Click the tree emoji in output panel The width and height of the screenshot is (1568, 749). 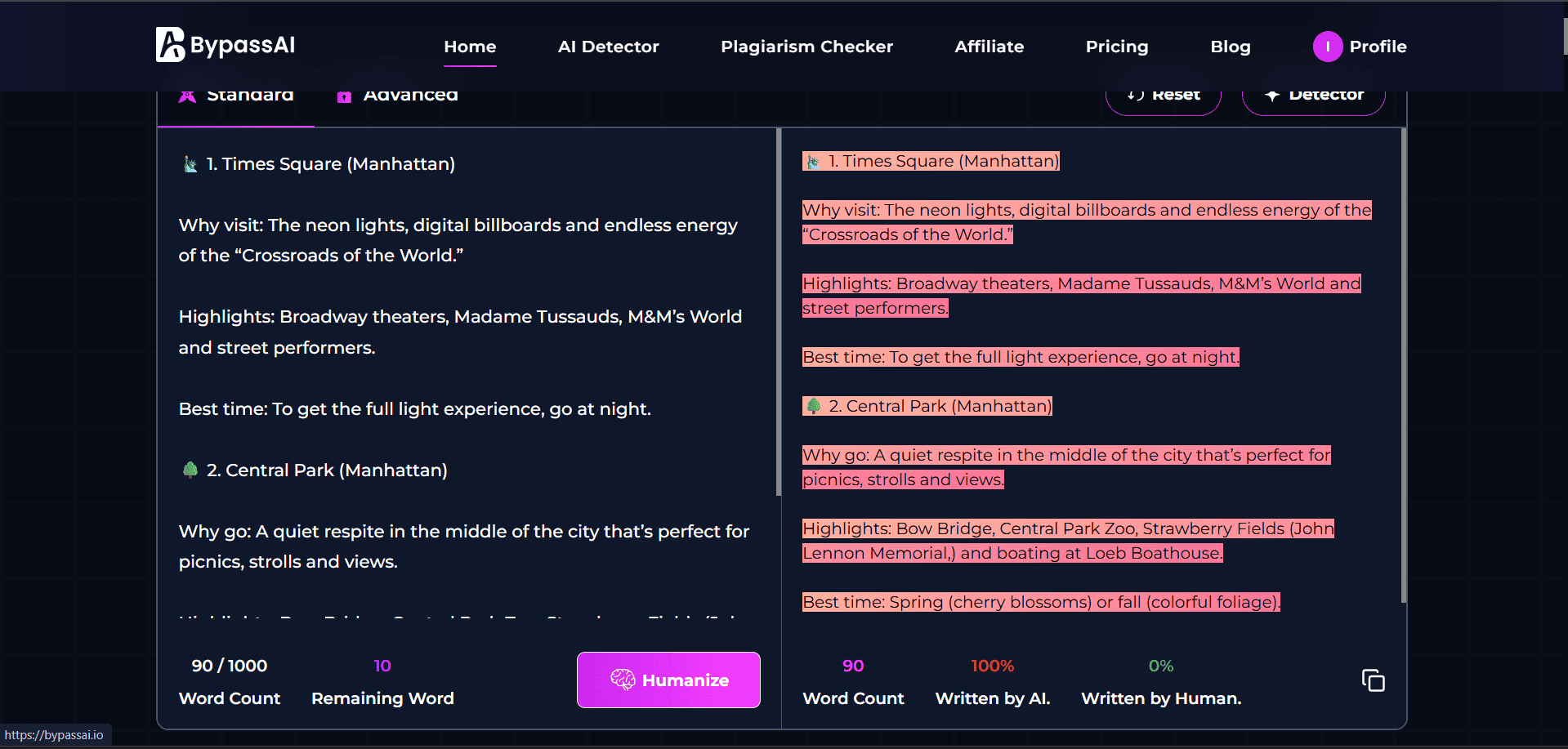[x=814, y=406]
